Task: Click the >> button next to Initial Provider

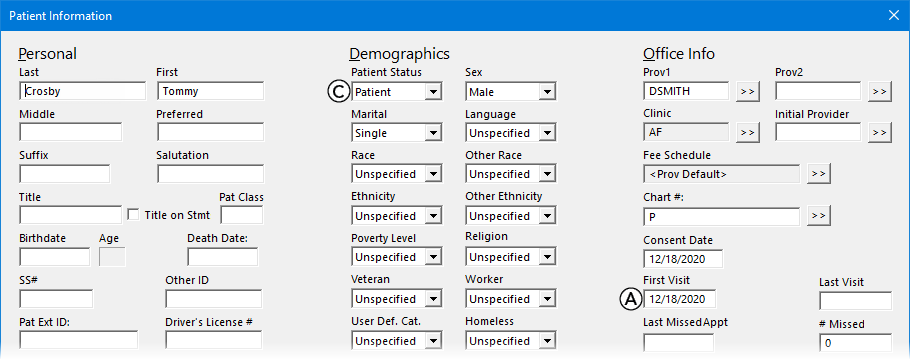Action: click(x=880, y=133)
